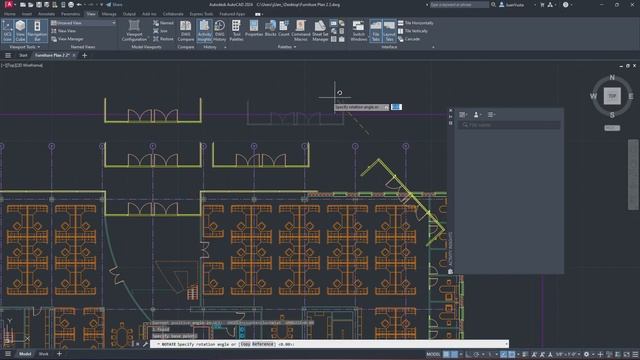Image resolution: width=640 pixels, height=360 pixels.
Task: Launch DWG Compare tool
Action: (x=186, y=31)
